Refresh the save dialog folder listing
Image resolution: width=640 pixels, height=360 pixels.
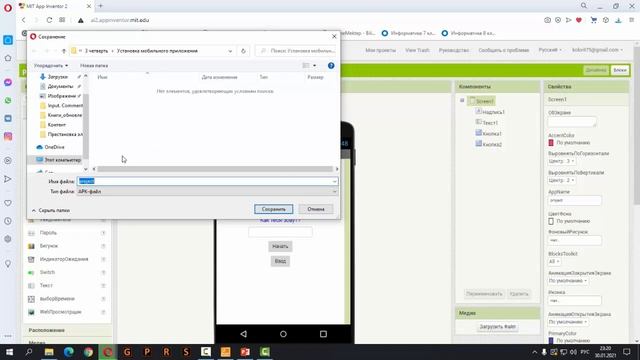[x=243, y=51]
